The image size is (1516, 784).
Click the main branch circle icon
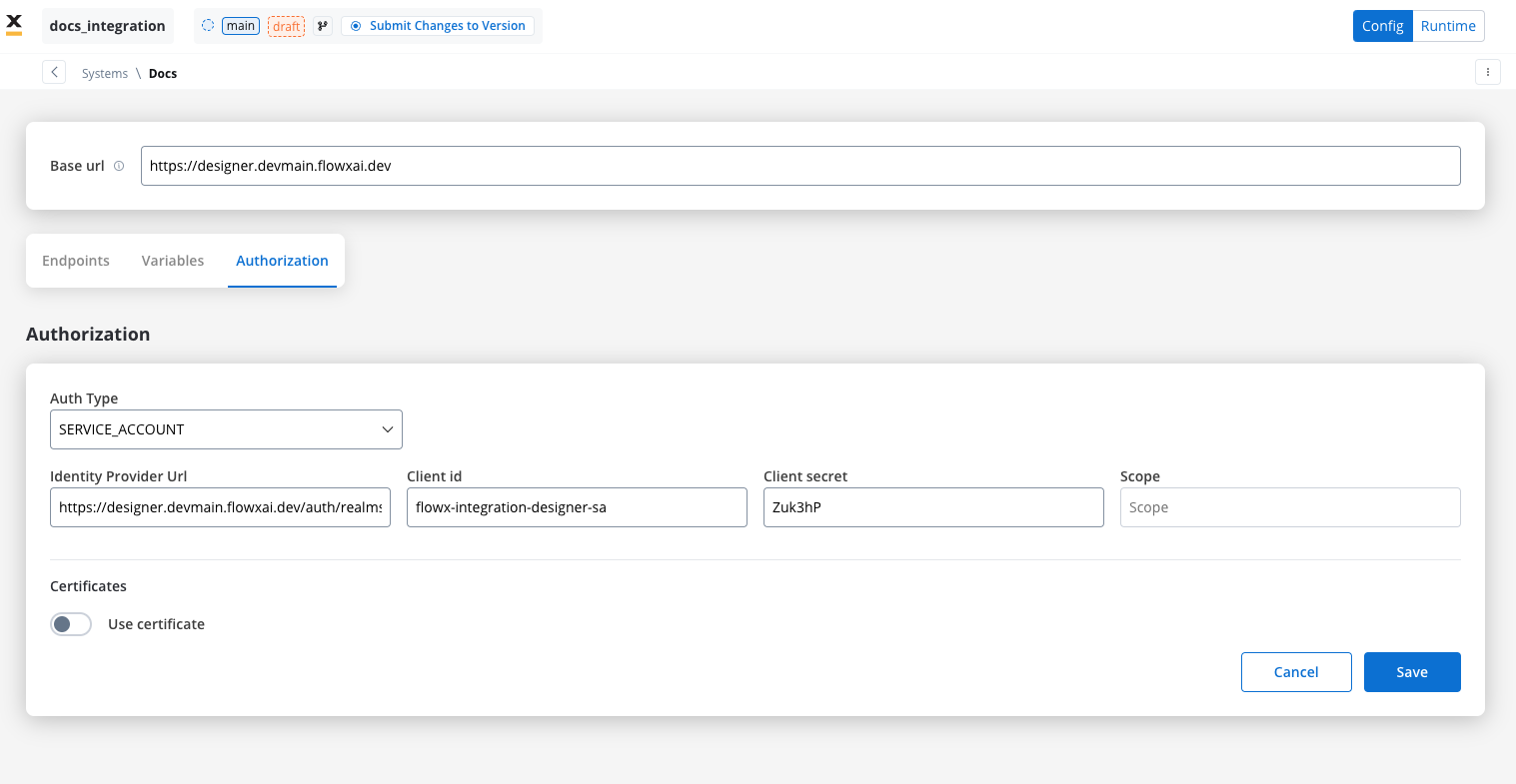pyautogui.click(x=208, y=26)
